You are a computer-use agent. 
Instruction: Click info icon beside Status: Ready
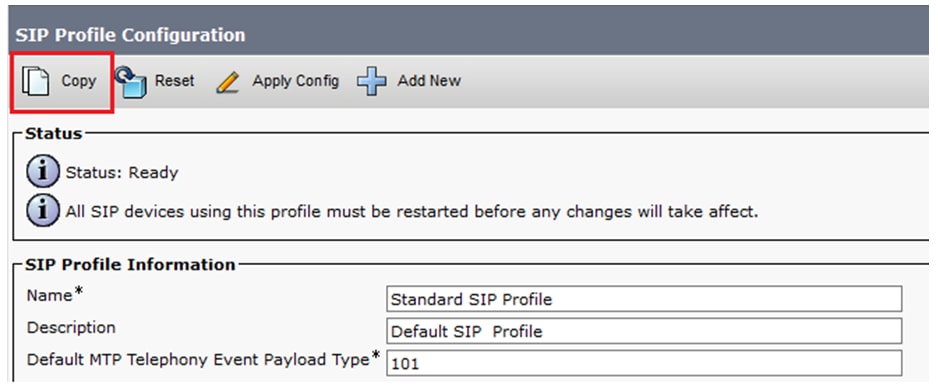pyautogui.click(x=43, y=172)
